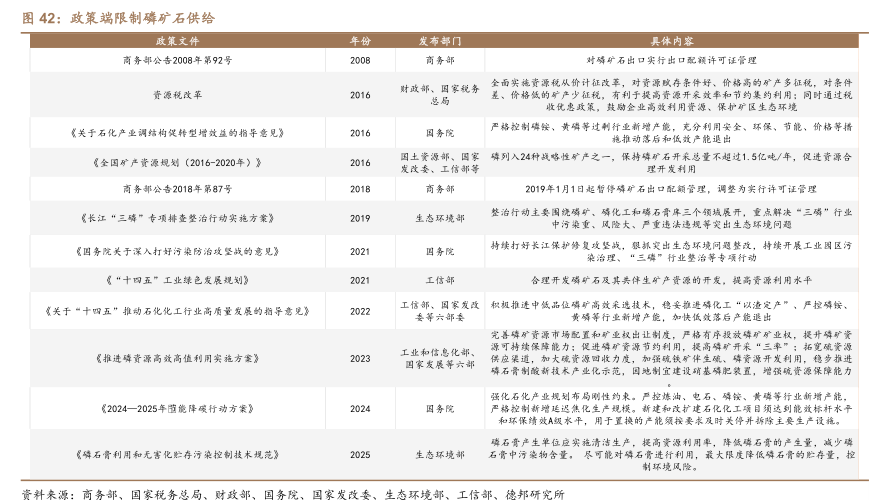Click the 政策文件 column header
Viewport: 886px width, 500px height.
coord(177,42)
